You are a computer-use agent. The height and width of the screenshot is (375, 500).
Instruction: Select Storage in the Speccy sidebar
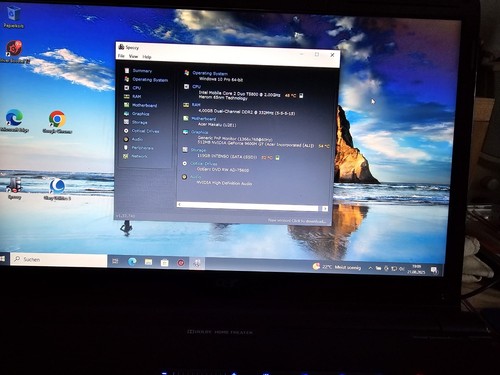pyautogui.click(x=139, y=122)
